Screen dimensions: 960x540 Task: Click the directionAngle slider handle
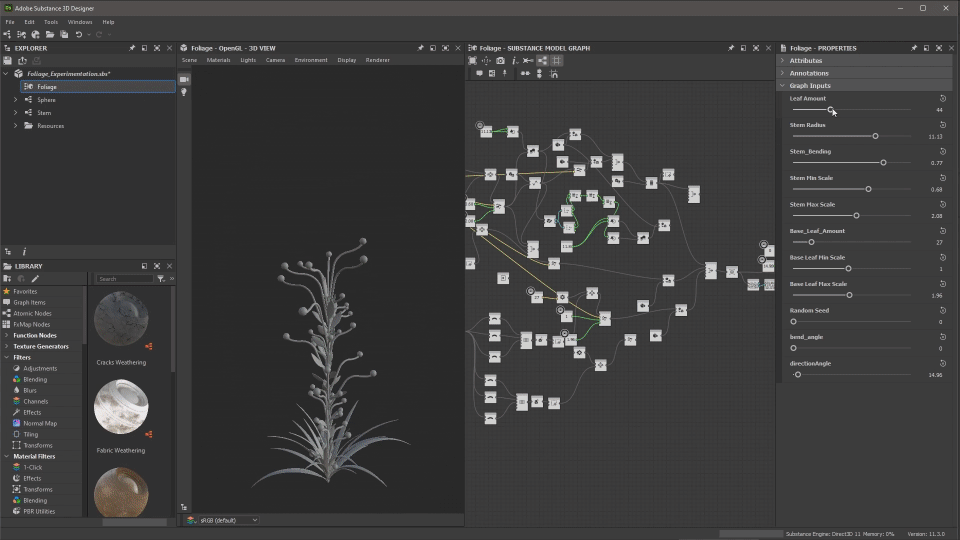(798, 375)
